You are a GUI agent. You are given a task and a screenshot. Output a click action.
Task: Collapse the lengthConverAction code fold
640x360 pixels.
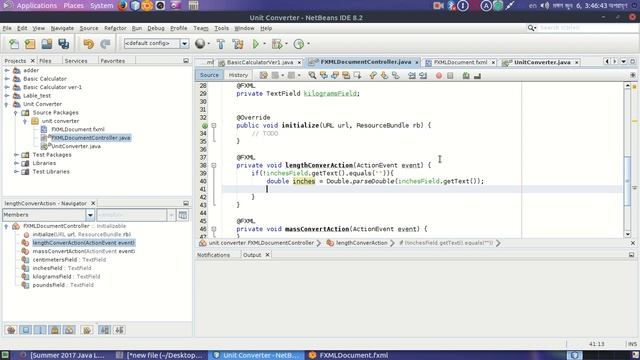(213, 165)
